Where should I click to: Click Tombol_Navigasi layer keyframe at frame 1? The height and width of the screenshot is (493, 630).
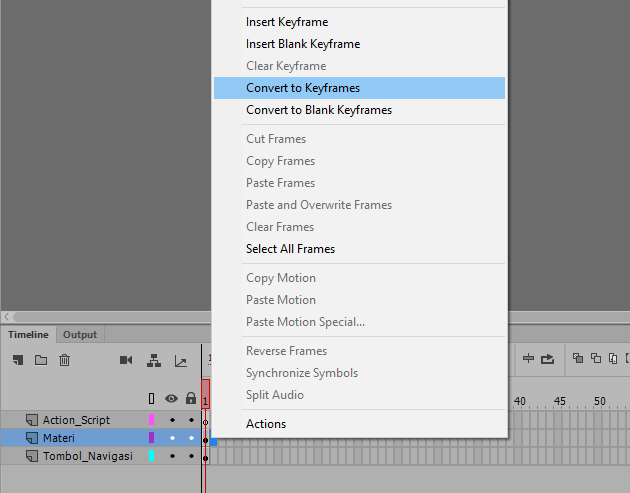pos(205,458)
